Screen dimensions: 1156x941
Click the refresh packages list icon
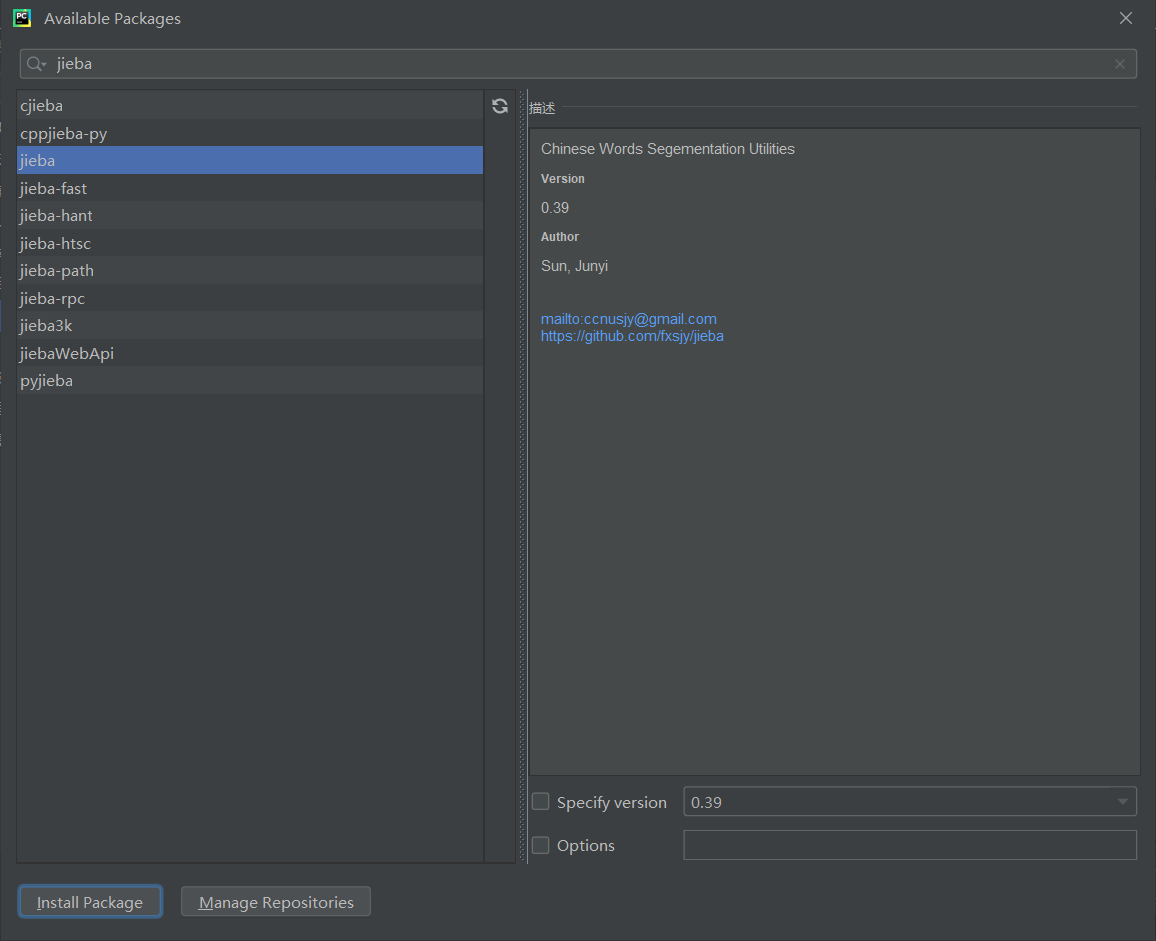tap(500, 106)
